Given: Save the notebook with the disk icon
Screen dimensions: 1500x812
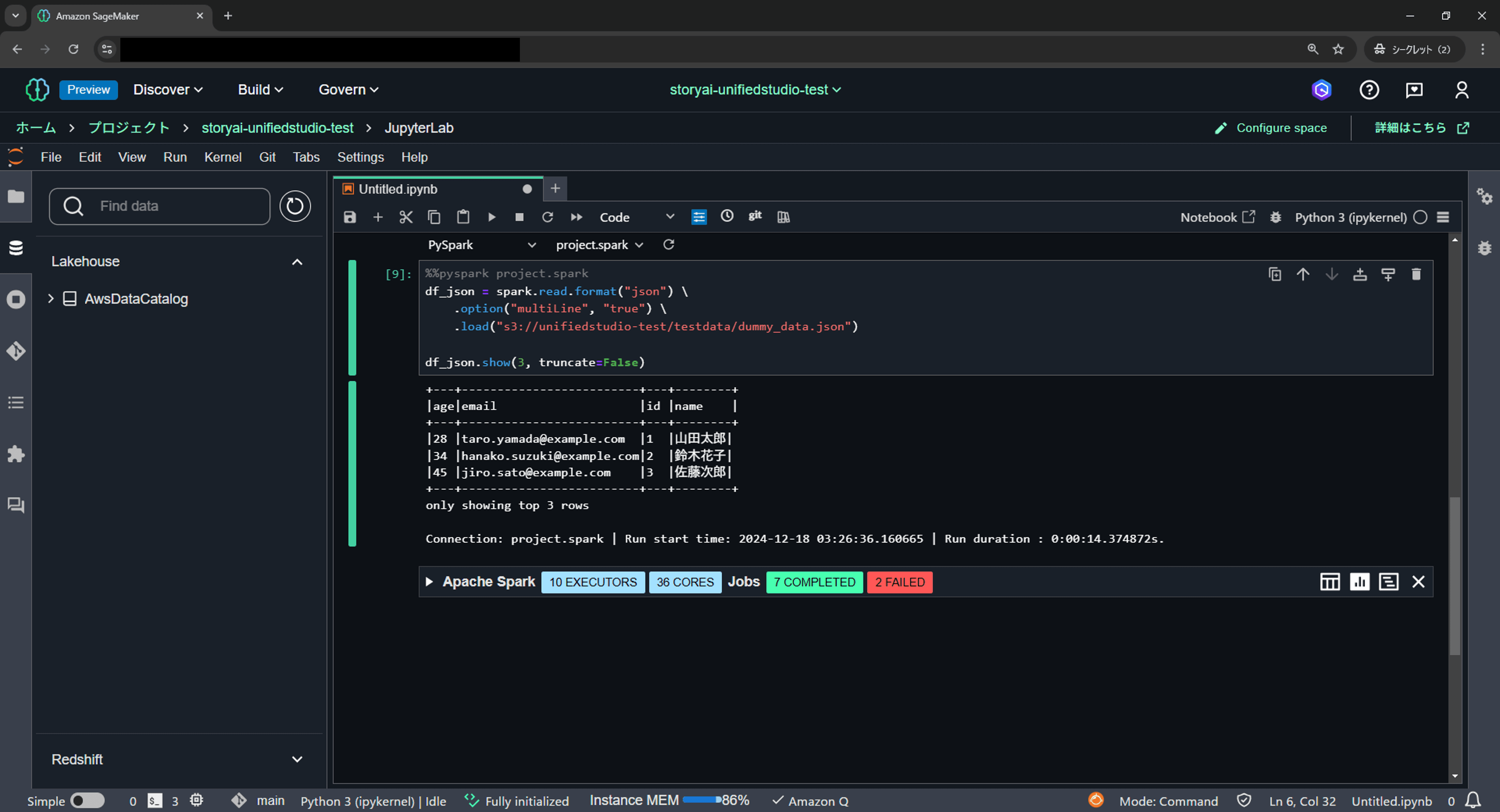Looking at the screenshot, I should tap(350, 217).
